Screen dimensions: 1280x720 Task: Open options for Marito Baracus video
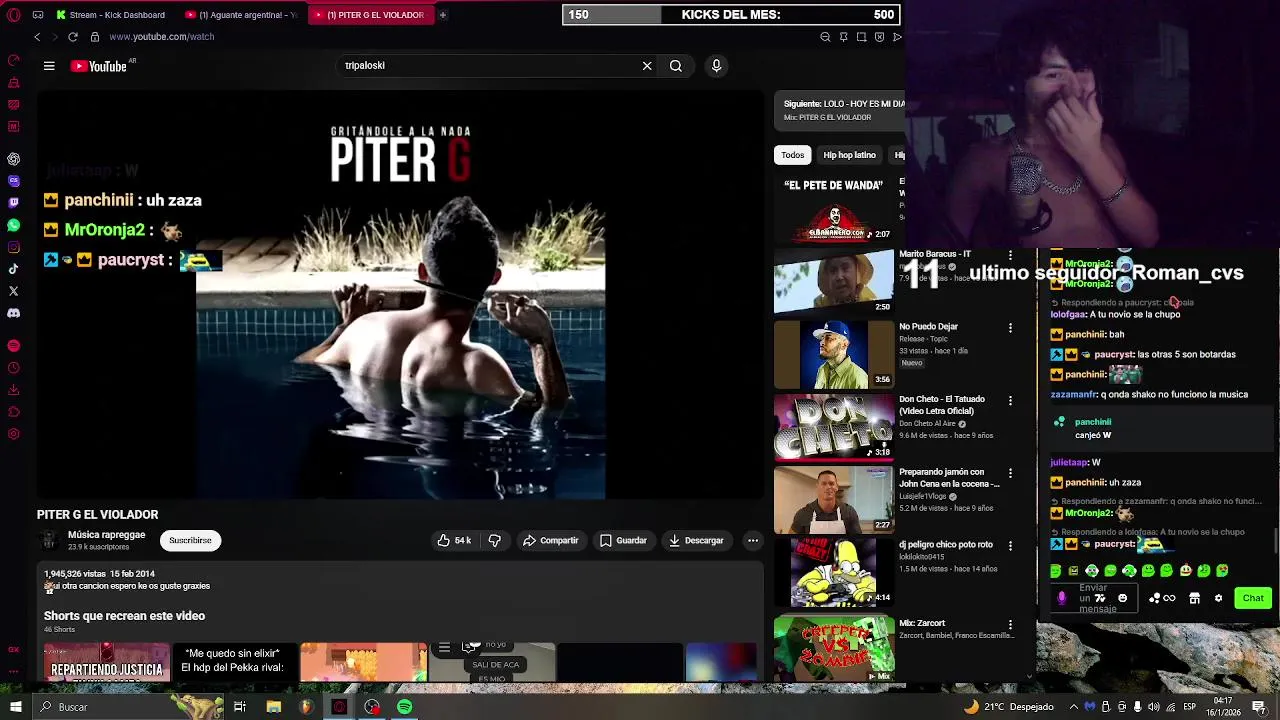(x=1010, y=255)
